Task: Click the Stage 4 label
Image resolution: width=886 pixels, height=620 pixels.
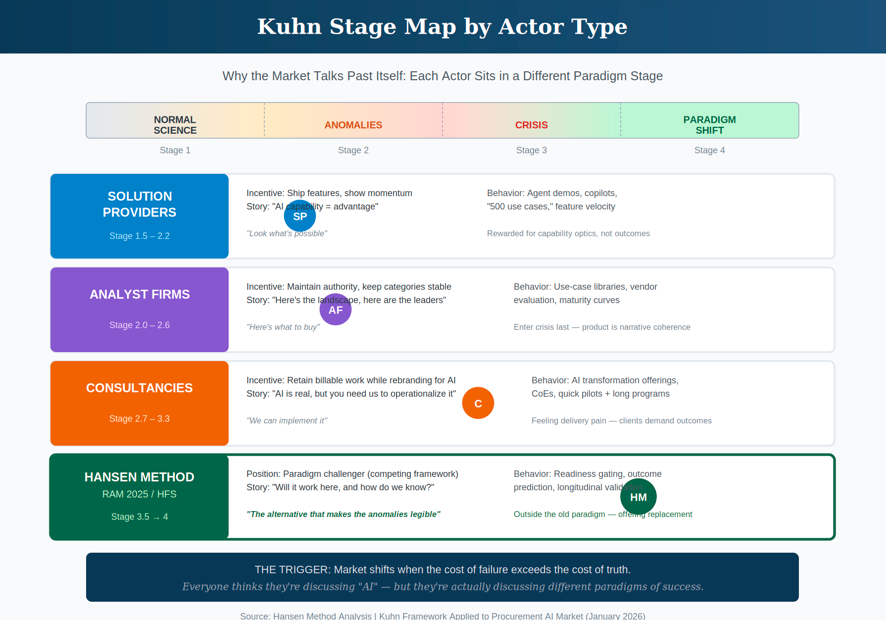Action: tap(709, 150)
